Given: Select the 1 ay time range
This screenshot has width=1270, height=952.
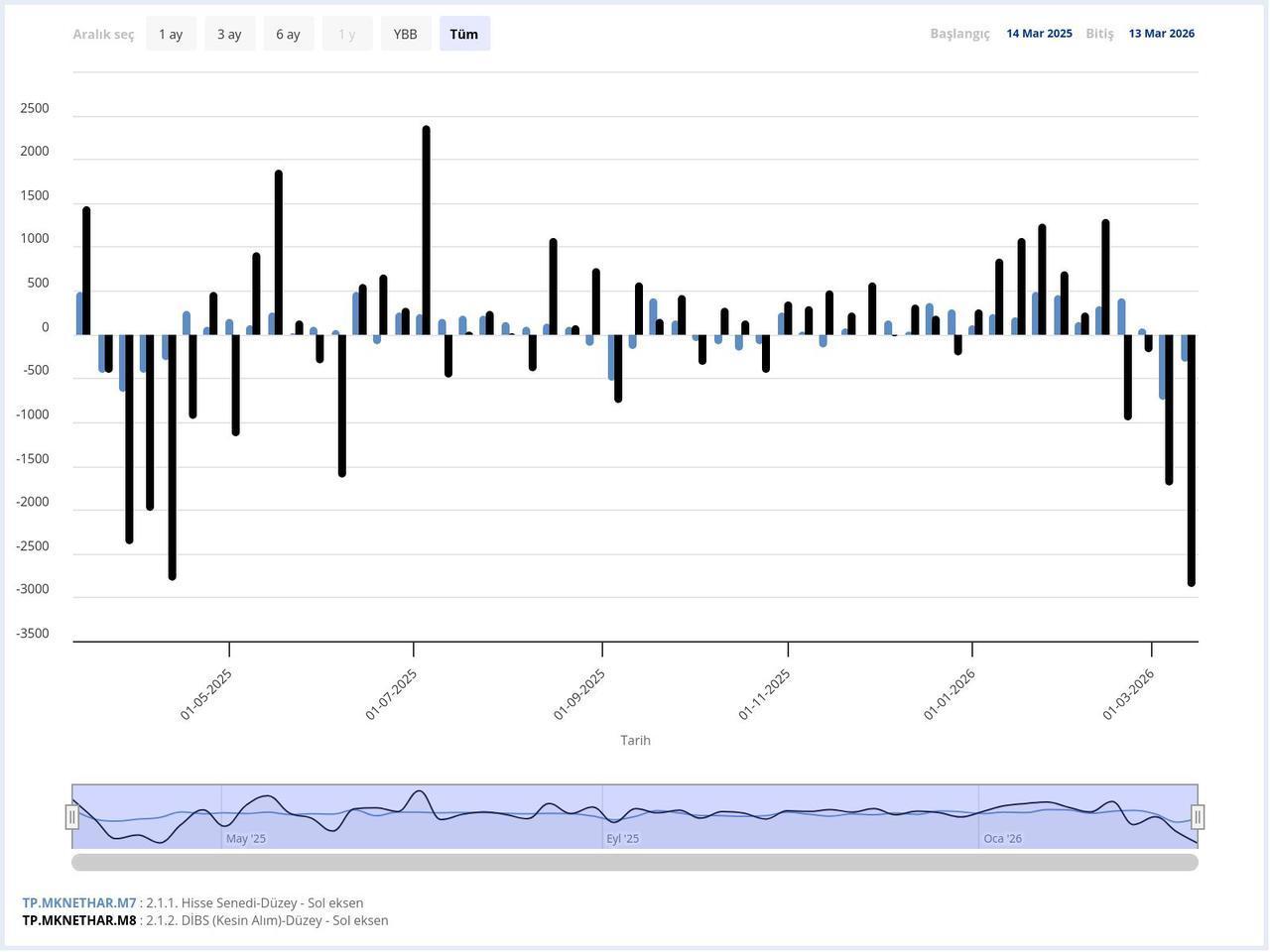Looking at the screenshot, I should pos(171,33).
